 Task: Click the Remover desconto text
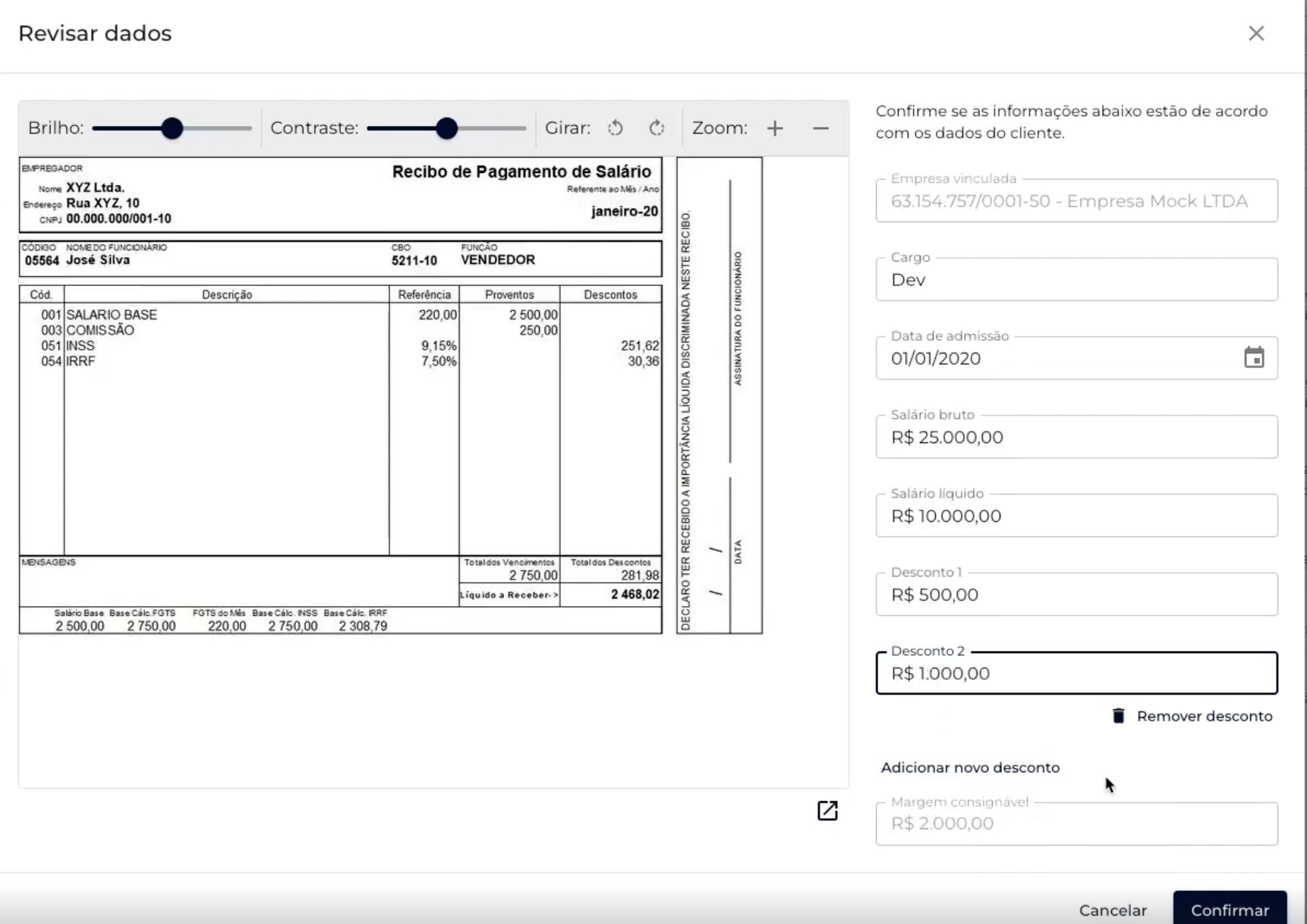(1204, 716)
